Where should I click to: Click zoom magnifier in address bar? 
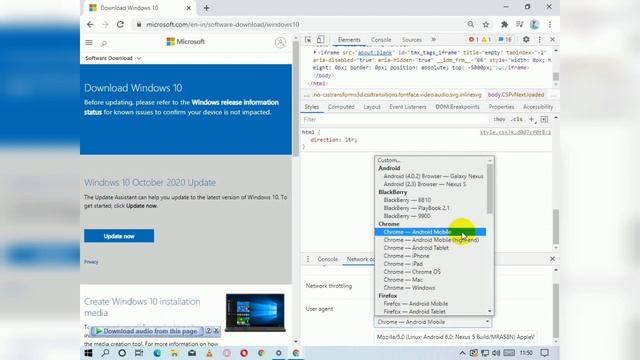tap(471, 24)
